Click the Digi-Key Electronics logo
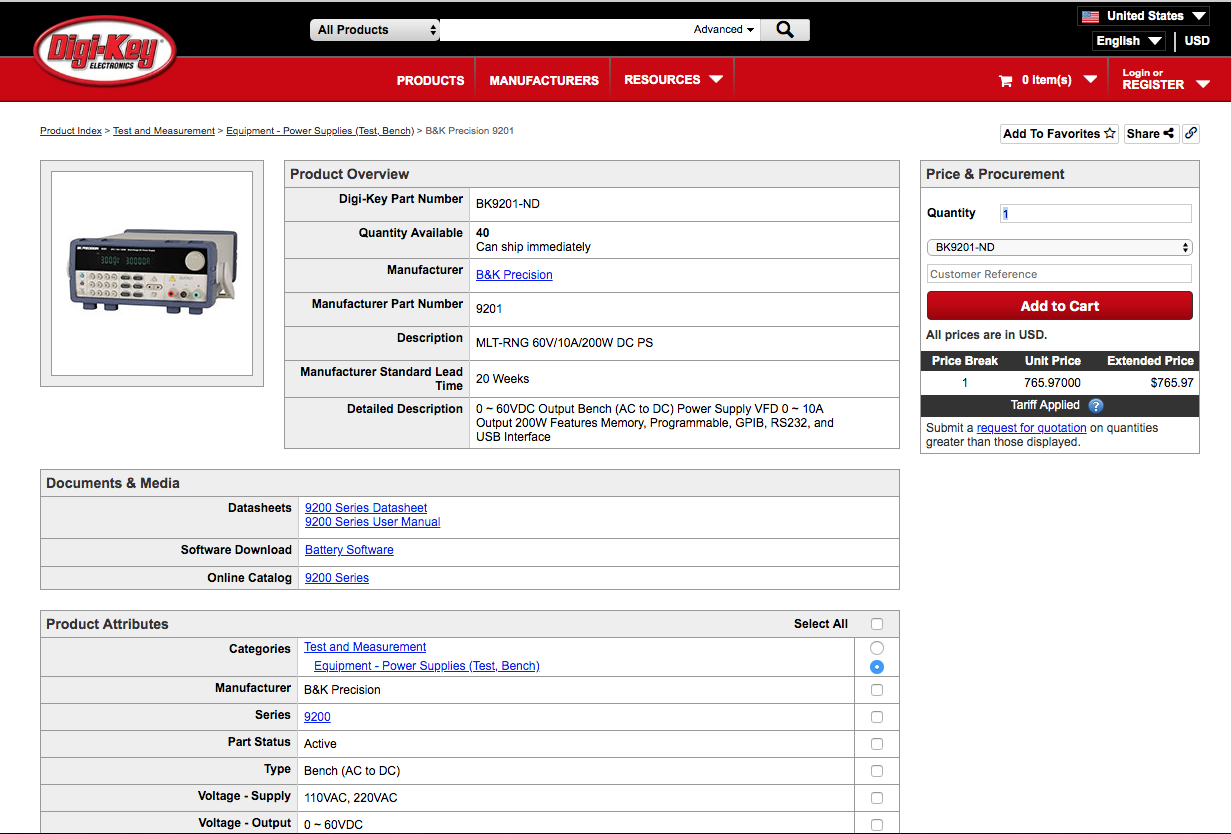The height and width of the screenshot is (834, 1231). tap(105, 52)
